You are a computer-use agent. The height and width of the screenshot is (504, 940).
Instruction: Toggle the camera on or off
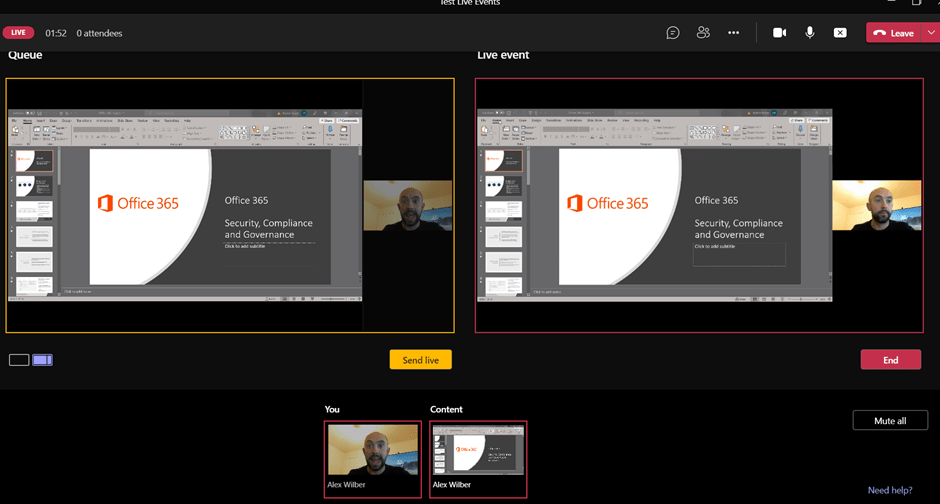click(779, 33)
